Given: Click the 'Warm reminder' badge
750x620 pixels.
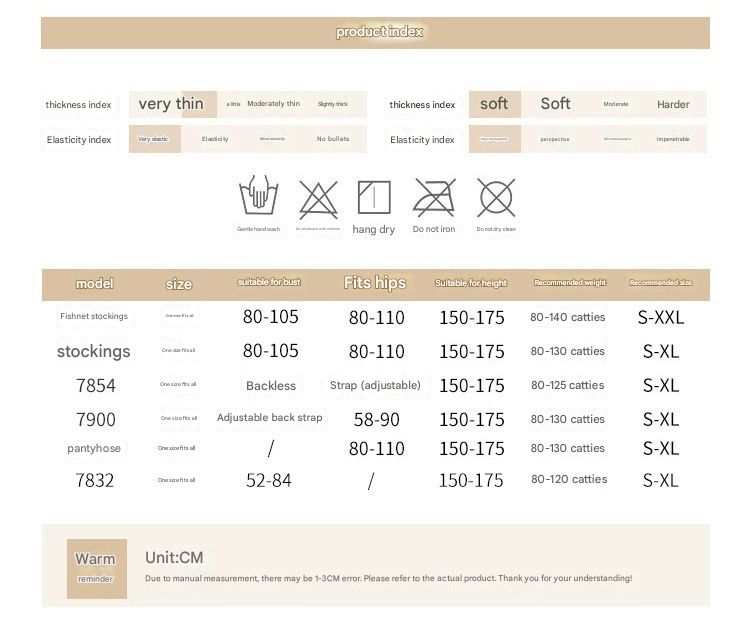Looking at the screenshot, I should click(96, 567).
